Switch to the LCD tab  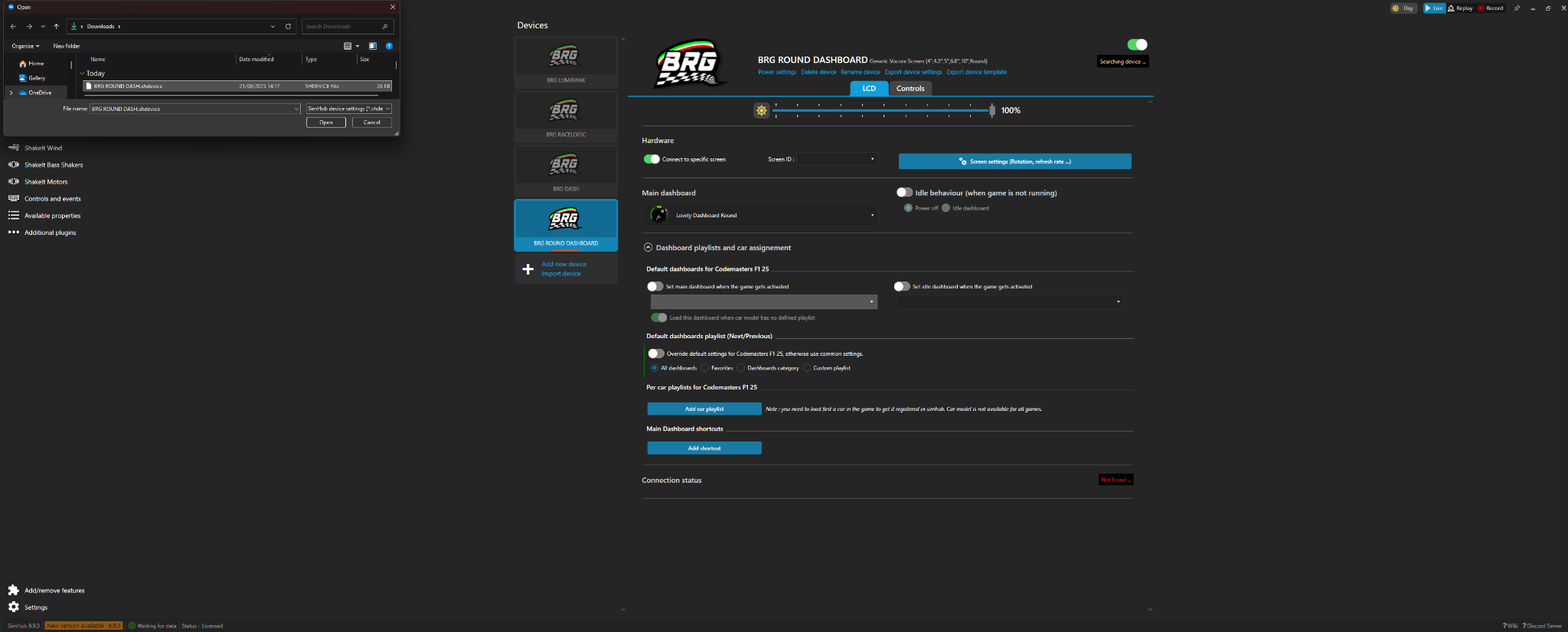coord(869,89)
